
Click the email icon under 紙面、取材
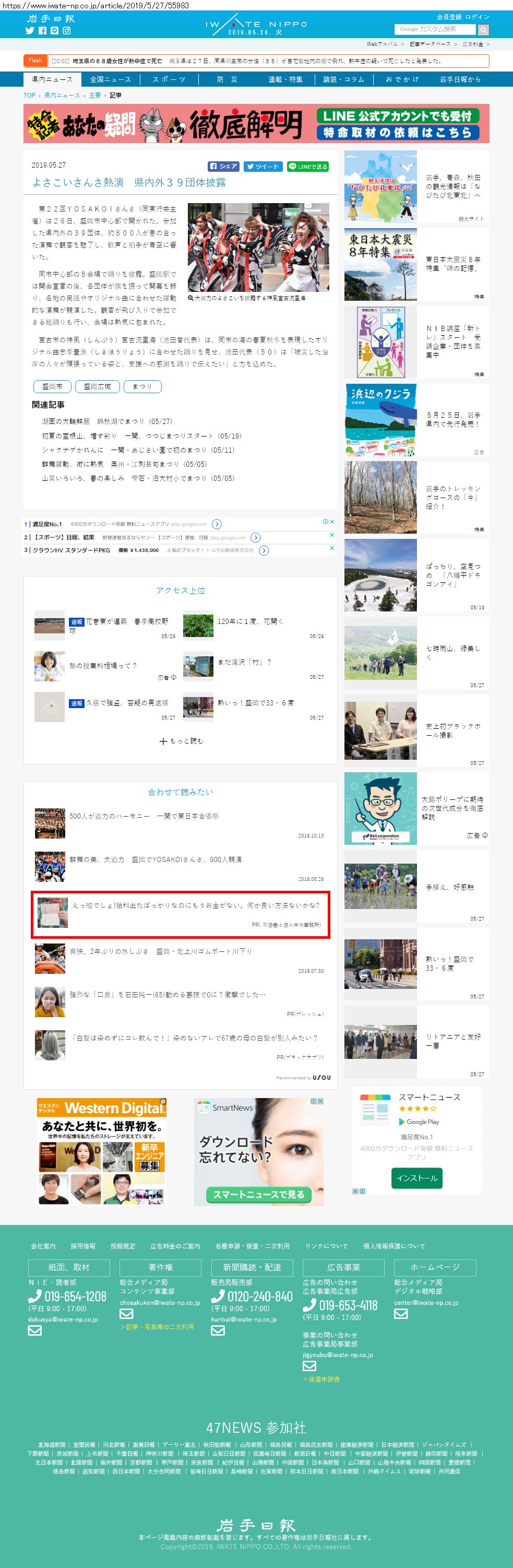[34, 1330]
